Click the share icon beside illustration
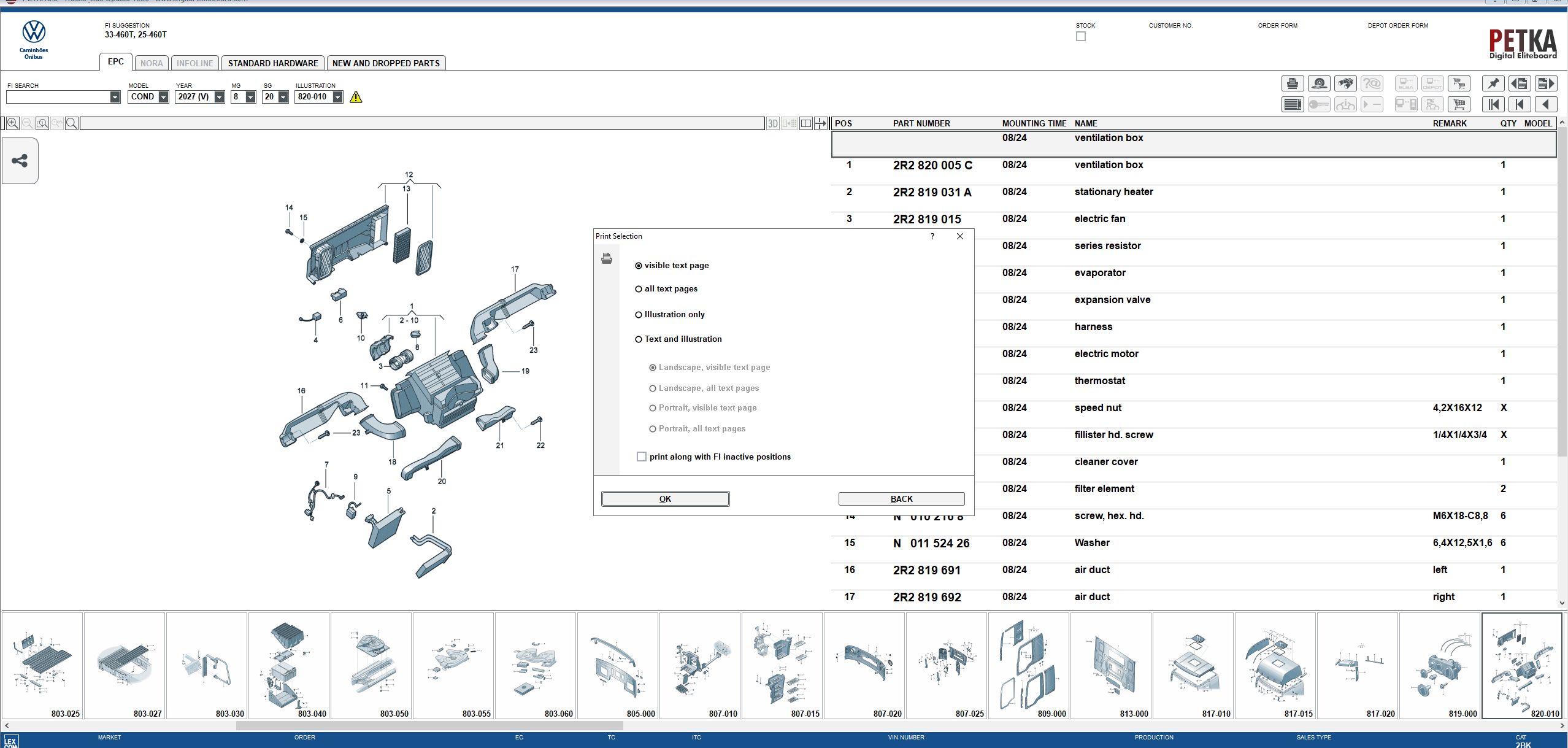The height and width of the screenshot is (748, 1568). click(20, 161)
